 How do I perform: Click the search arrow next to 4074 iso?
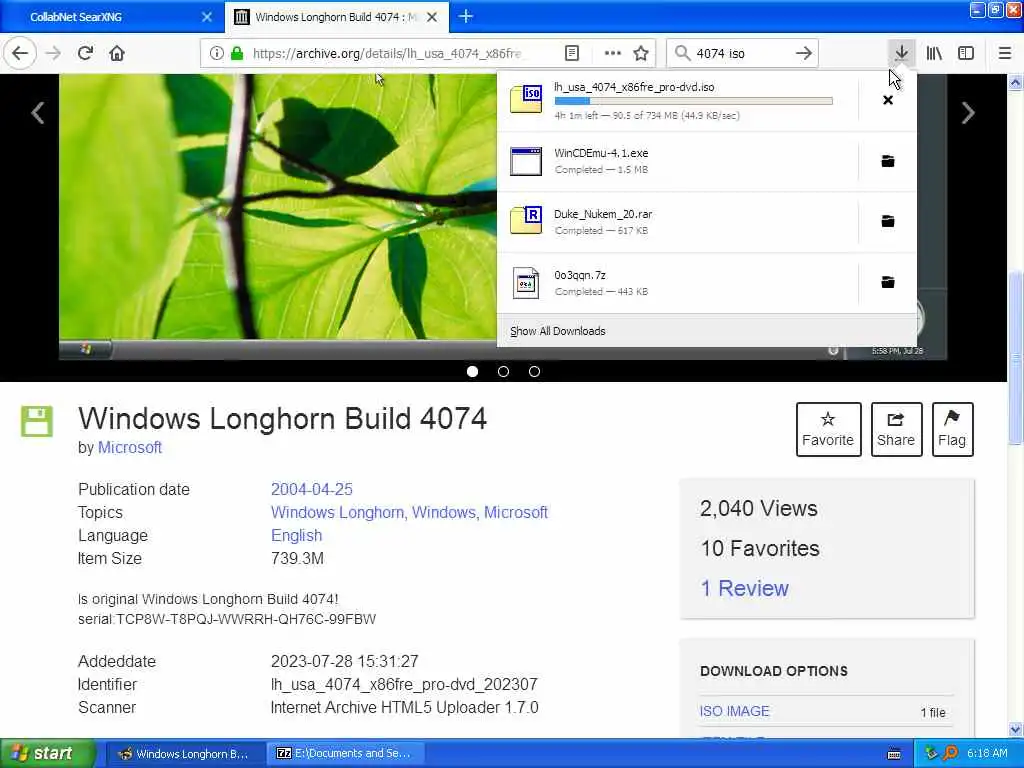click(x=804, y=54)
